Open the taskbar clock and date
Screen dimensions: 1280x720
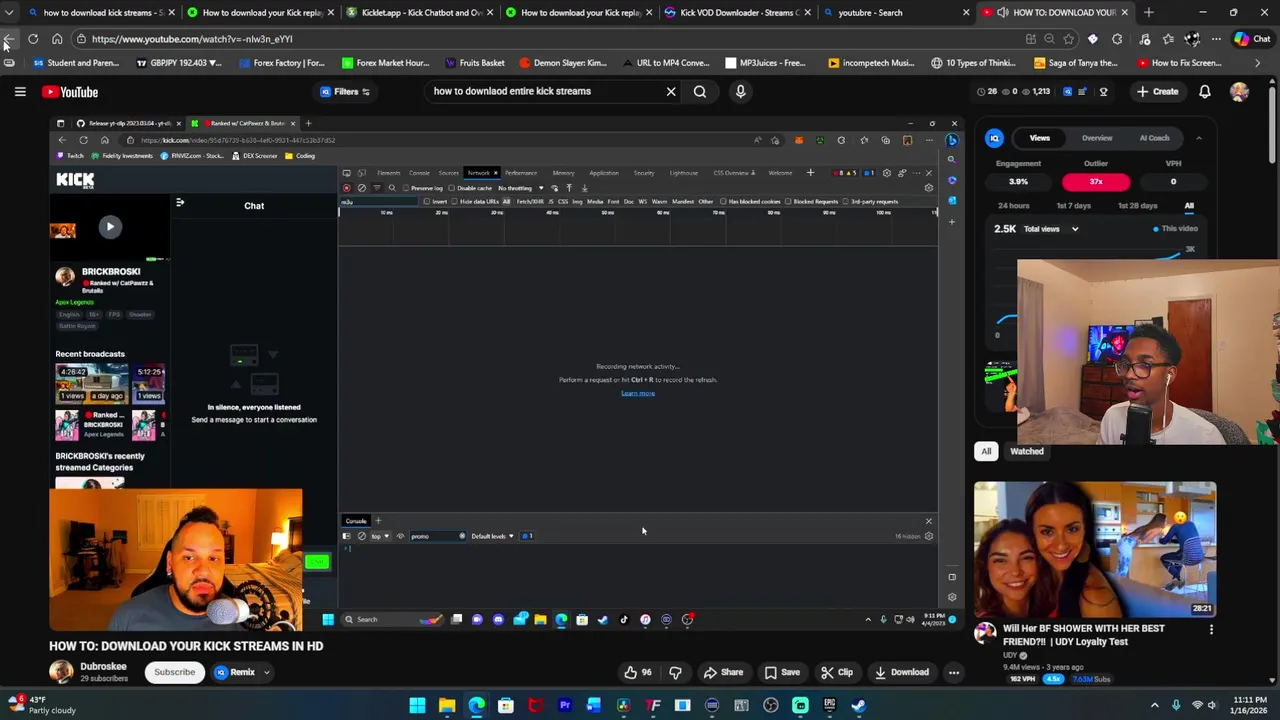tap(1247, 706)
